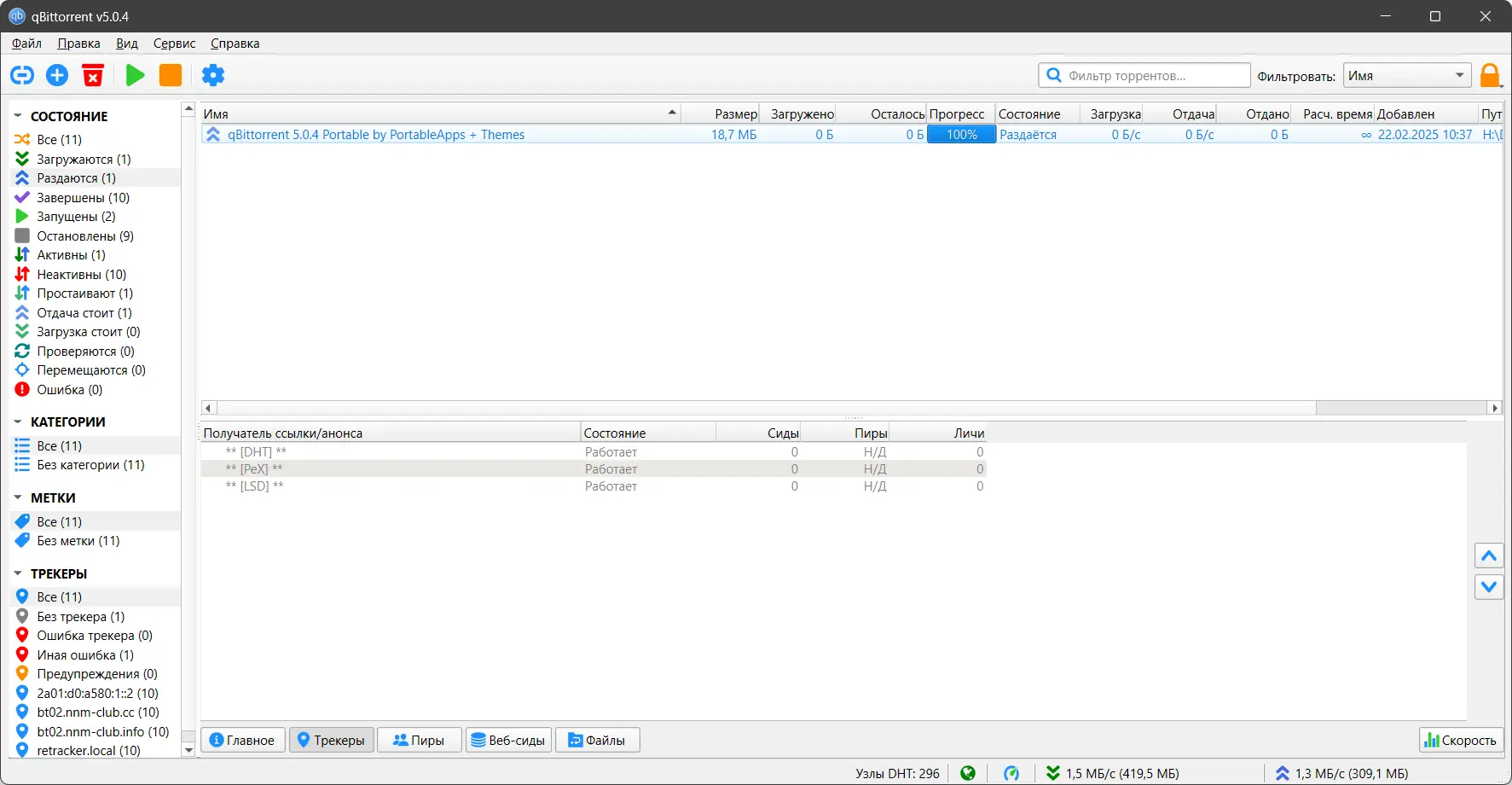
Task: Filter by Отдача стоит (1) status
Action: point(84,312)
